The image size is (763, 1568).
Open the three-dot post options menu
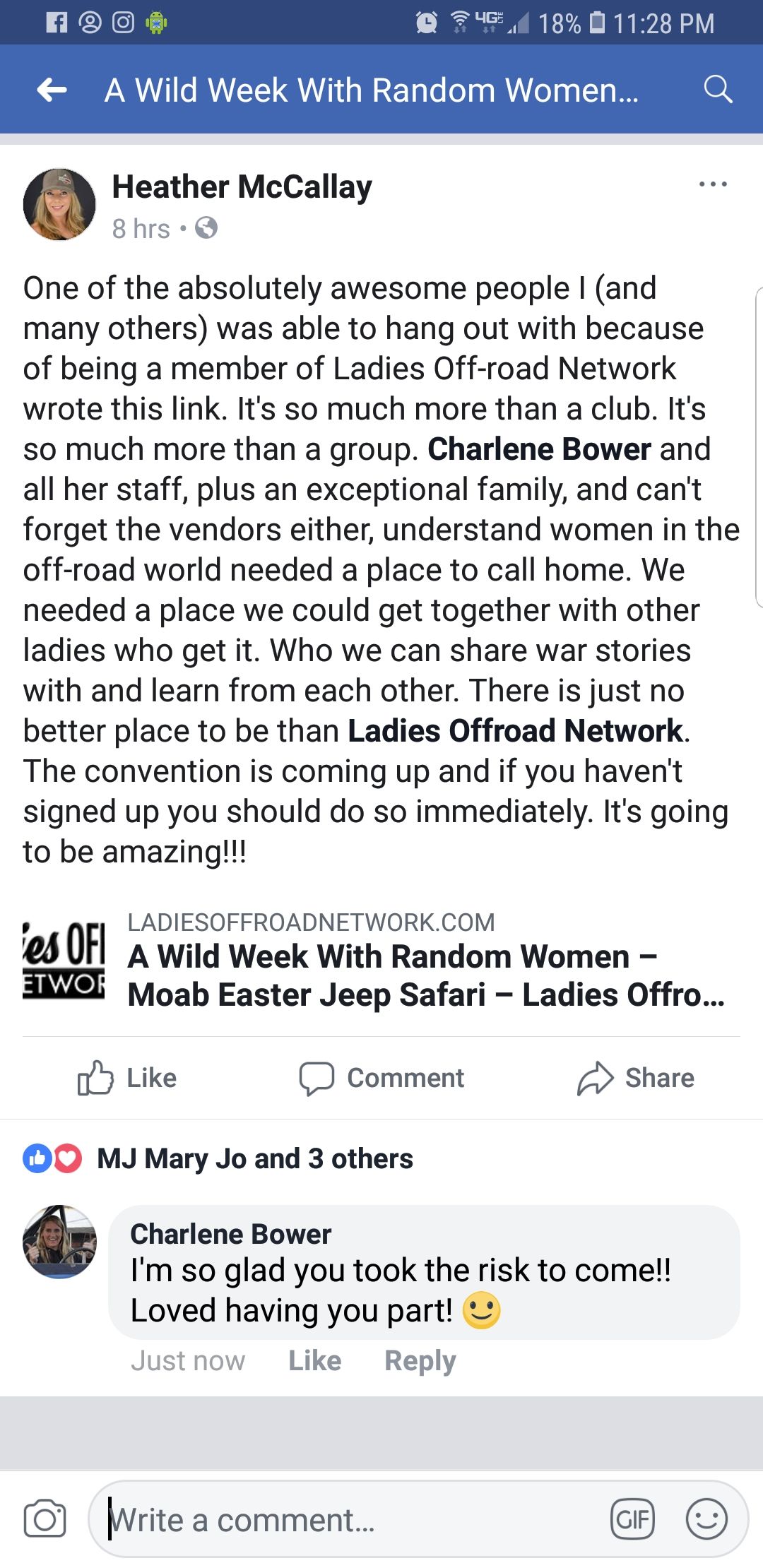(712, 184)
